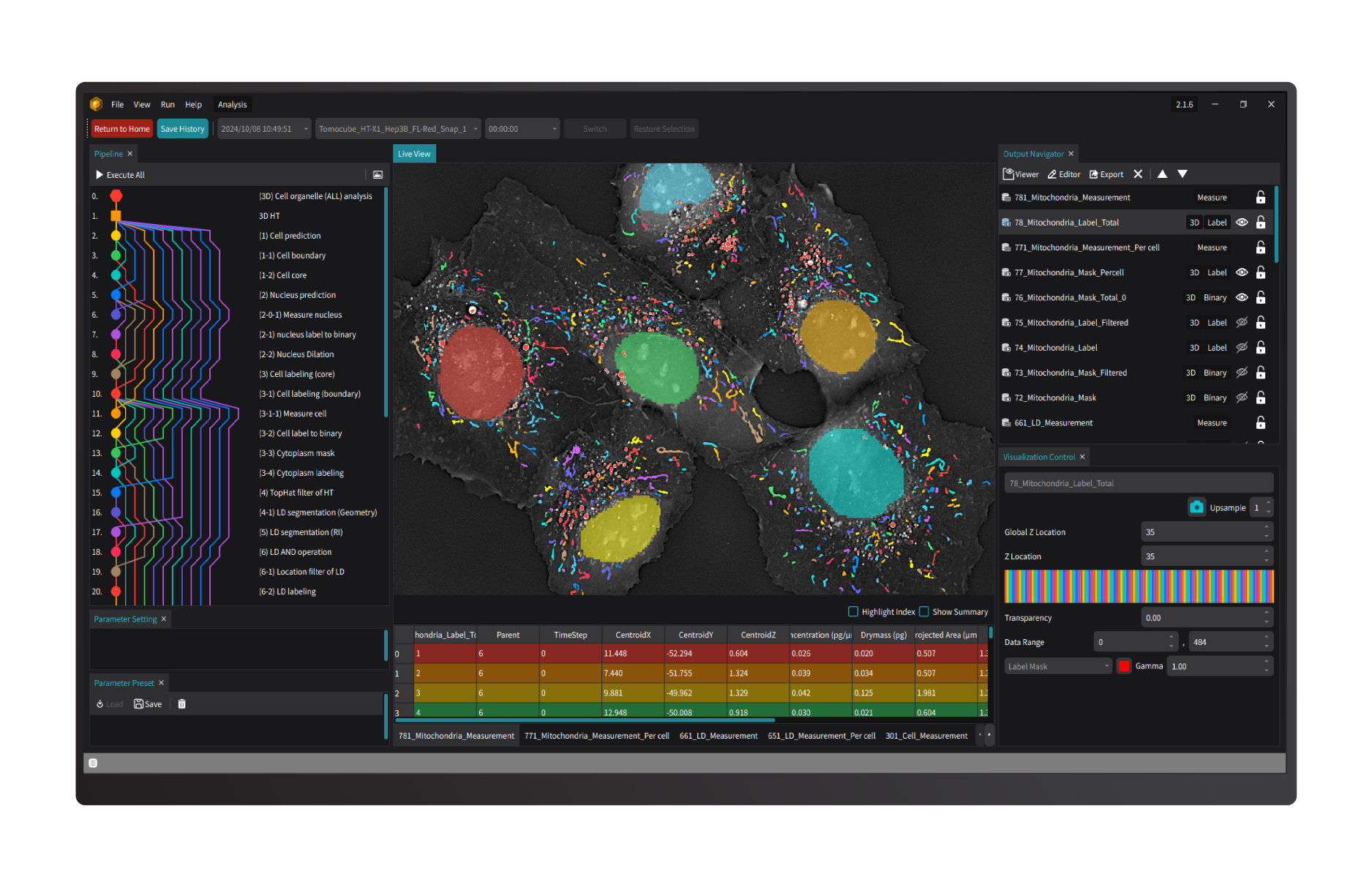Open the Label Mask dropdown
Image resolution: width=1372 pixels, height=877 pixels.
pyautogui.click(x=1058, y=666)
